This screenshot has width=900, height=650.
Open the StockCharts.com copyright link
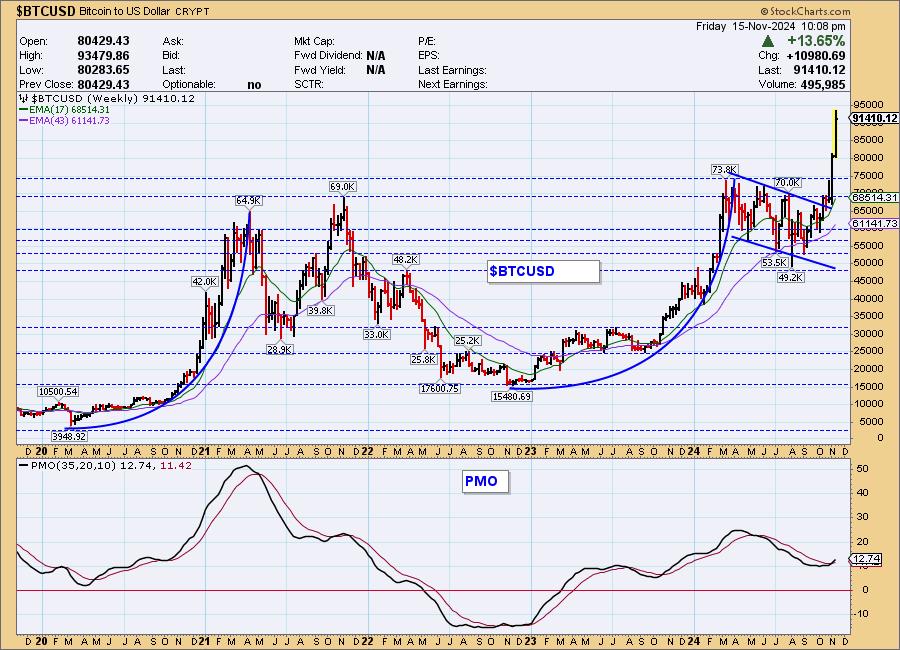(x=805, y=11)
